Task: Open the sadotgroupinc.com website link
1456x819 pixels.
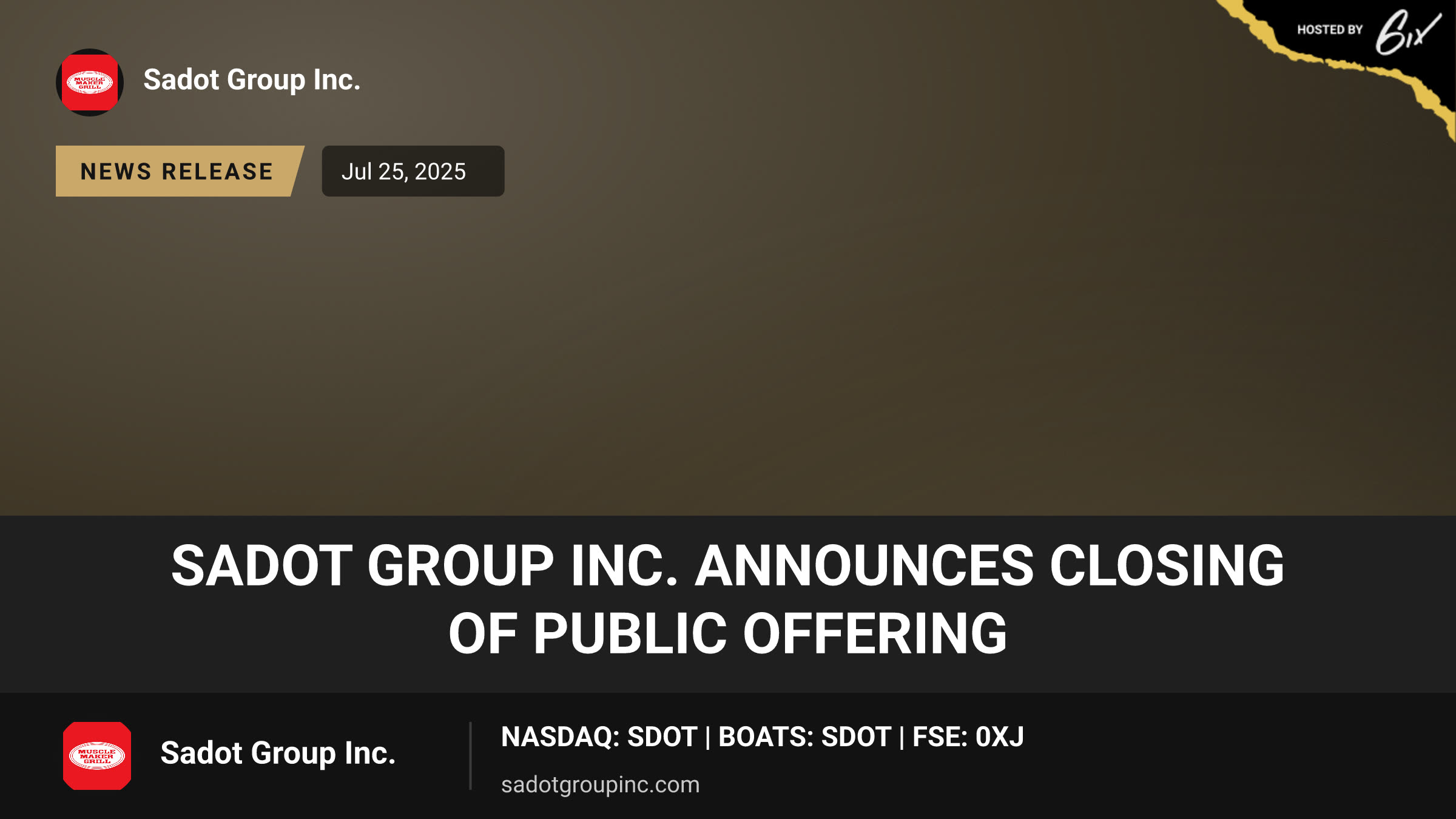Action: [601, 784]
